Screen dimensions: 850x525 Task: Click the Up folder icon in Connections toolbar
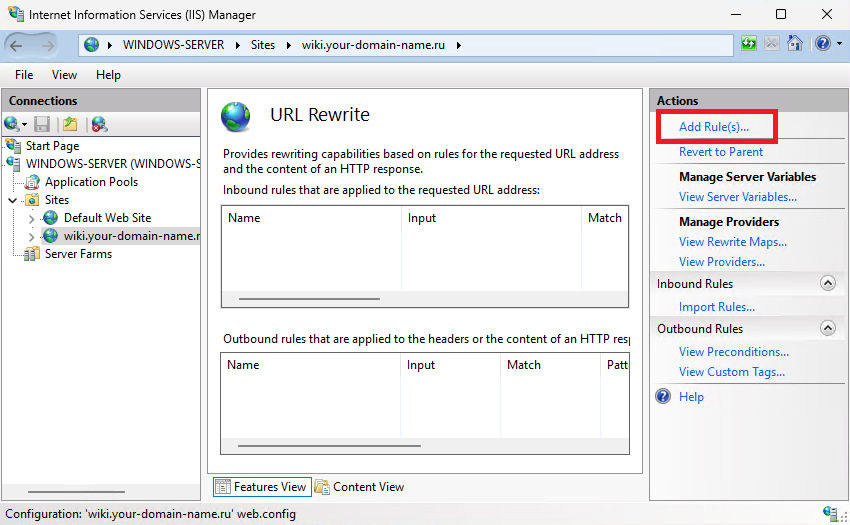tap(70, 124)
